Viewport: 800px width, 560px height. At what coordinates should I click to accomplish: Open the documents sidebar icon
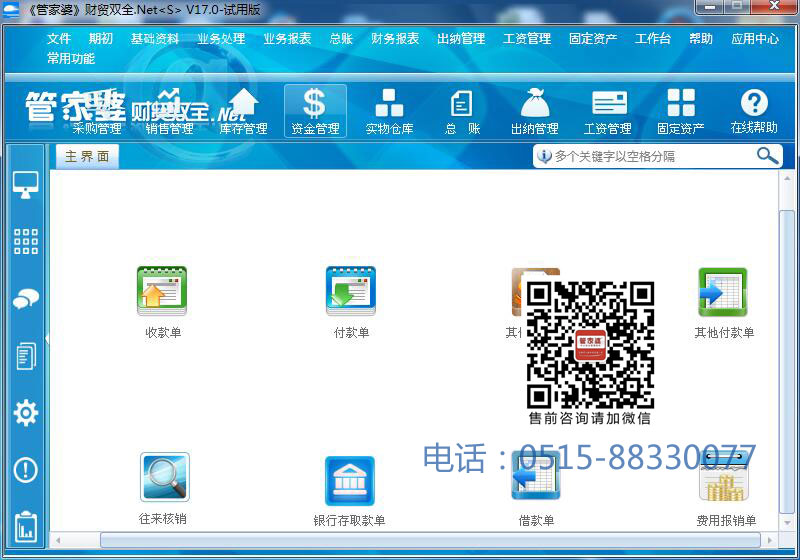(26, 356)
